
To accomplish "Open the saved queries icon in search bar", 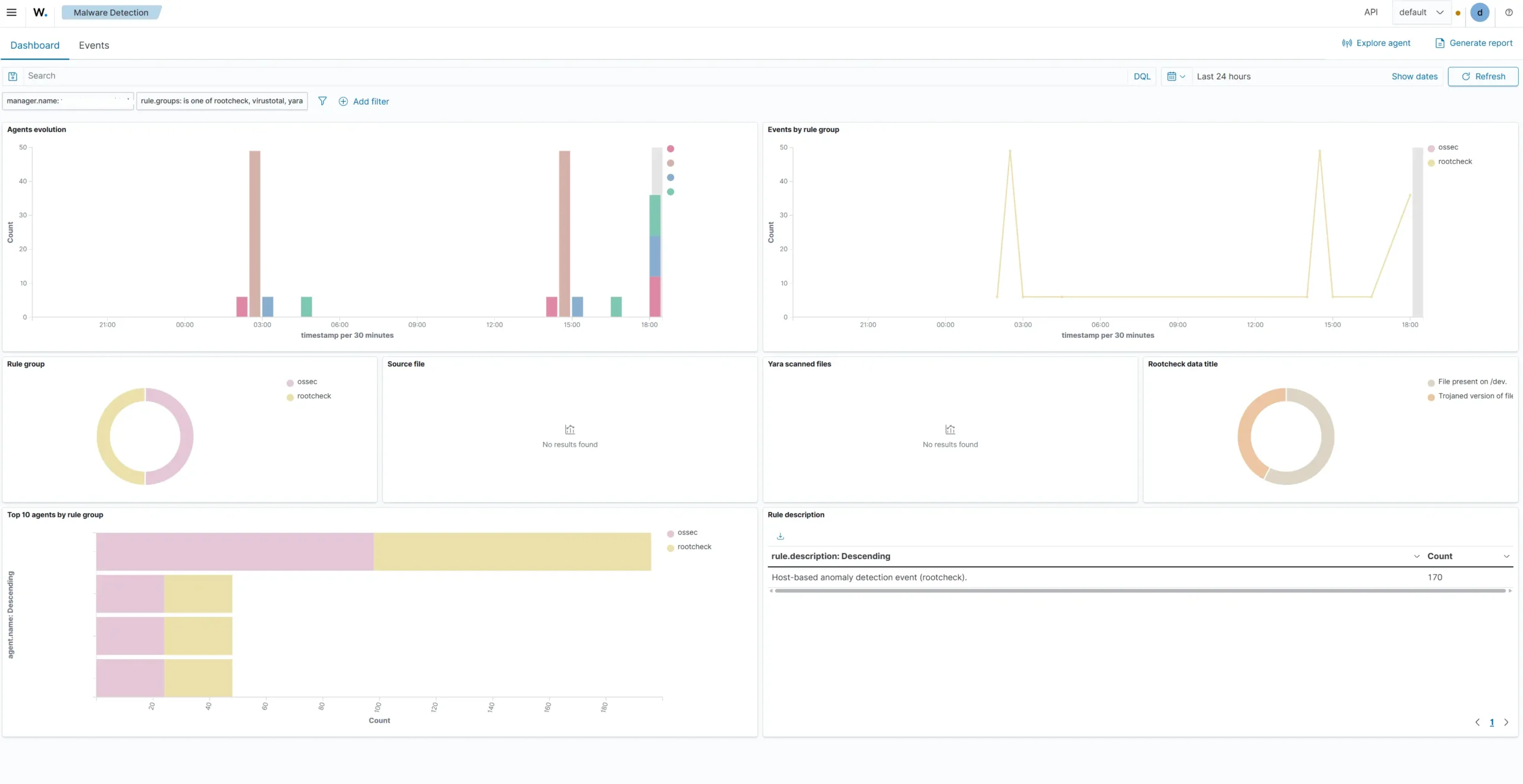I will tap(12, 76).
